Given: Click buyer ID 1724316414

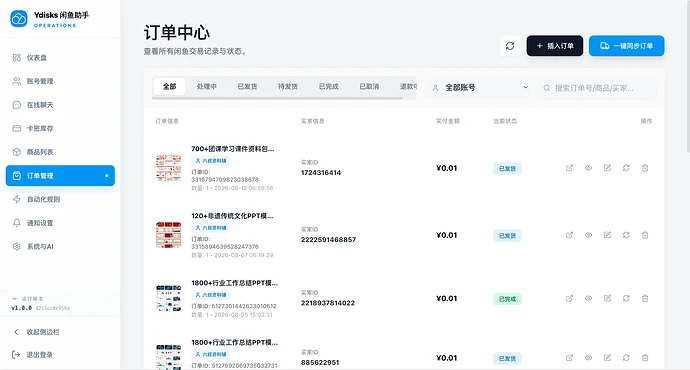Looking at the screenshot, I should pos(321,172).
